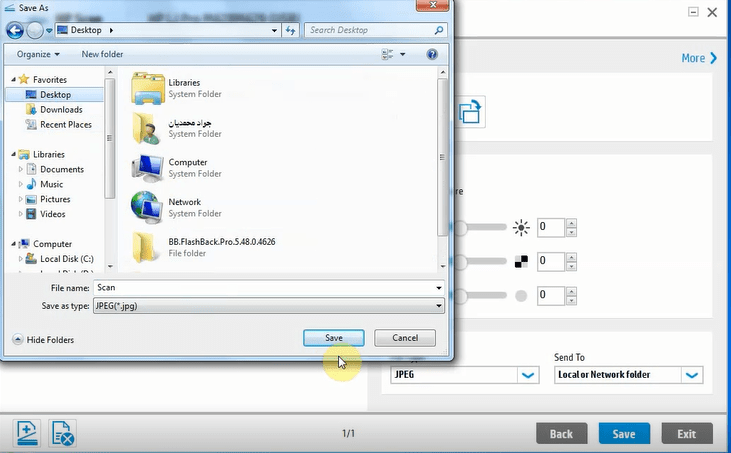Click the add page scan icon
Screen dimensions: 731x453
coord(27,433)
